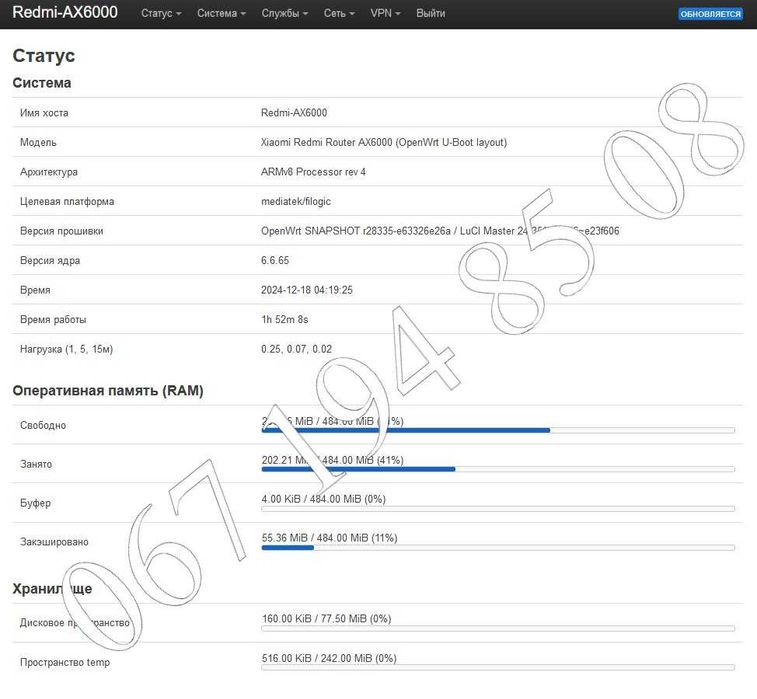Screen dimensions: 757x699
Task: Click the Занято memory progress bar
Action: 498,469
